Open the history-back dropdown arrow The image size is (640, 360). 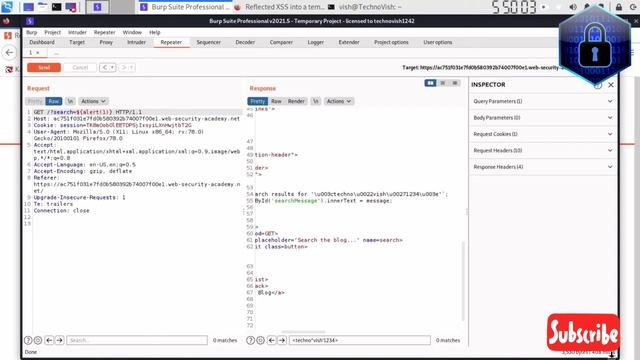coord(112,67)
